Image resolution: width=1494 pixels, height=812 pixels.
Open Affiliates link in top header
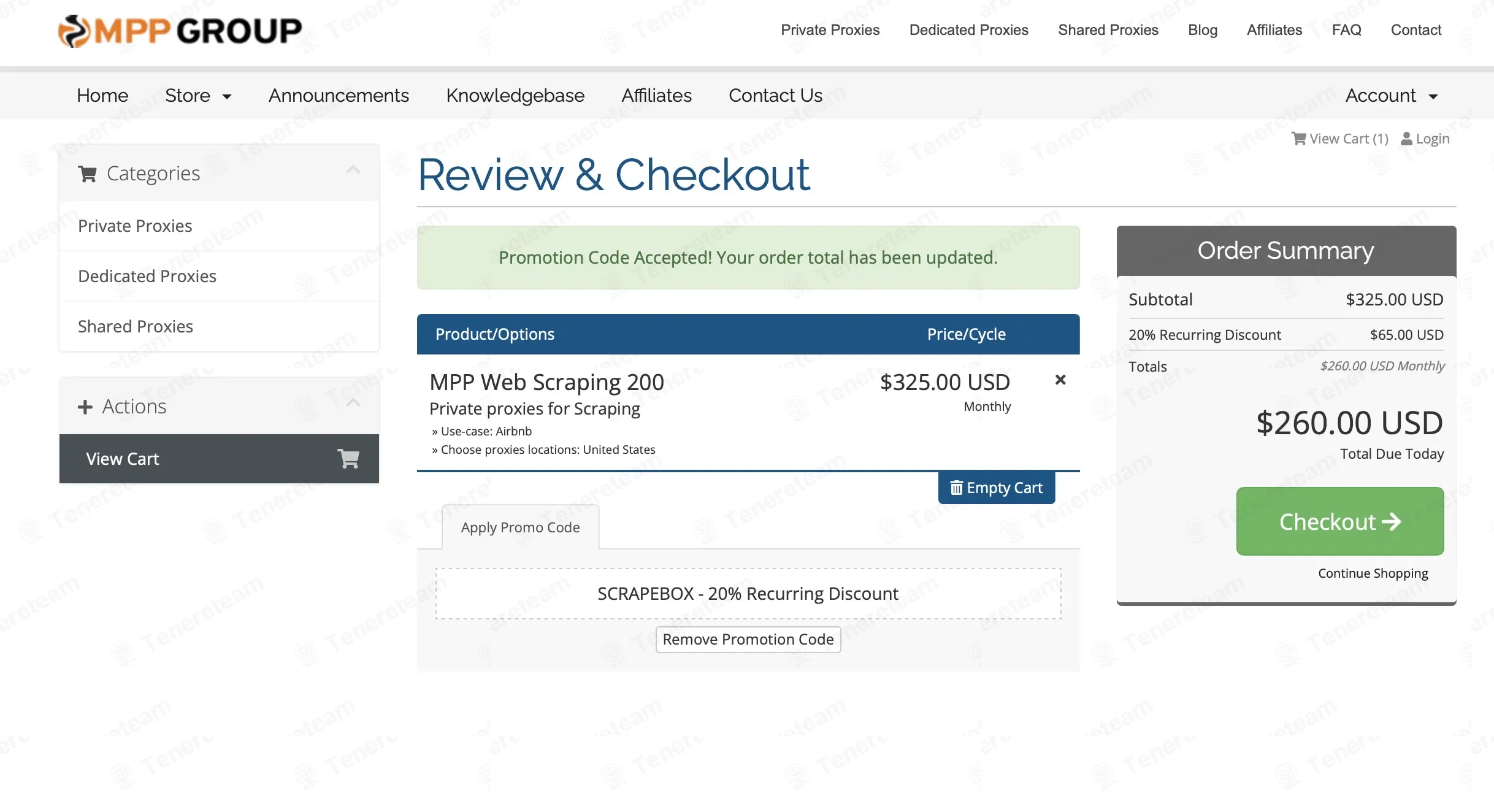[1274, 30]
